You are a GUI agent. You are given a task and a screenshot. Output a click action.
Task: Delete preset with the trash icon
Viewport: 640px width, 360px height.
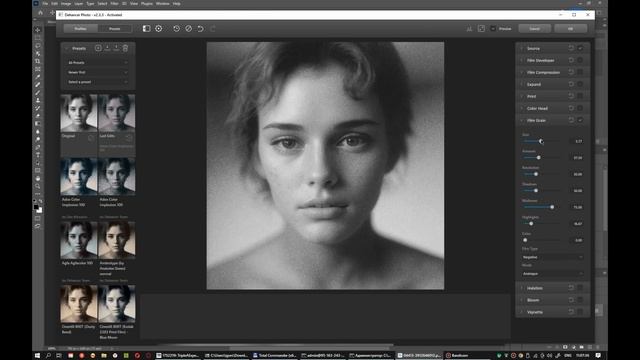tap(125, 48)
